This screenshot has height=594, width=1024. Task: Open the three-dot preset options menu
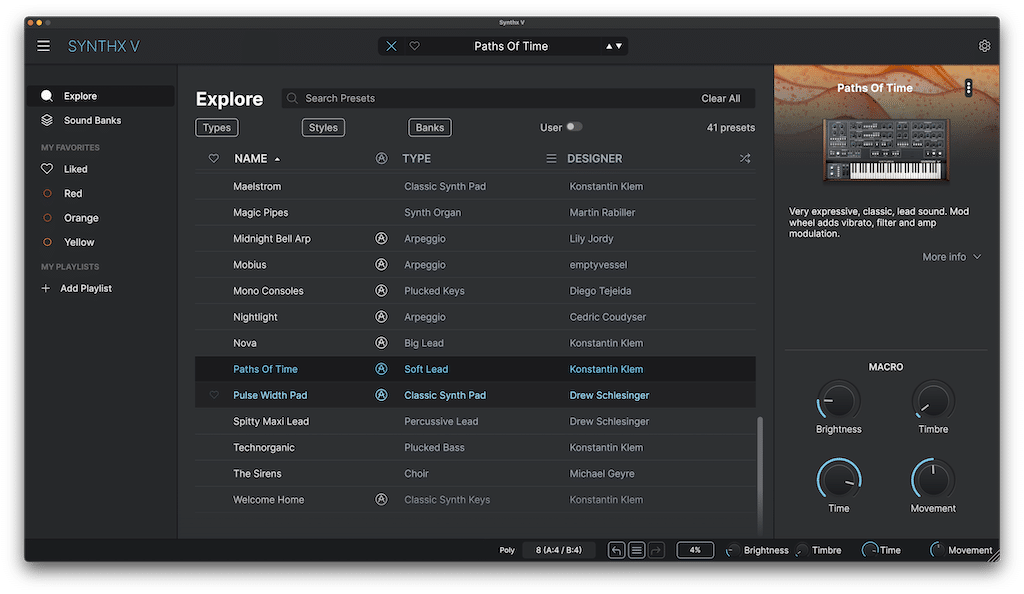[x=968, y=88]
